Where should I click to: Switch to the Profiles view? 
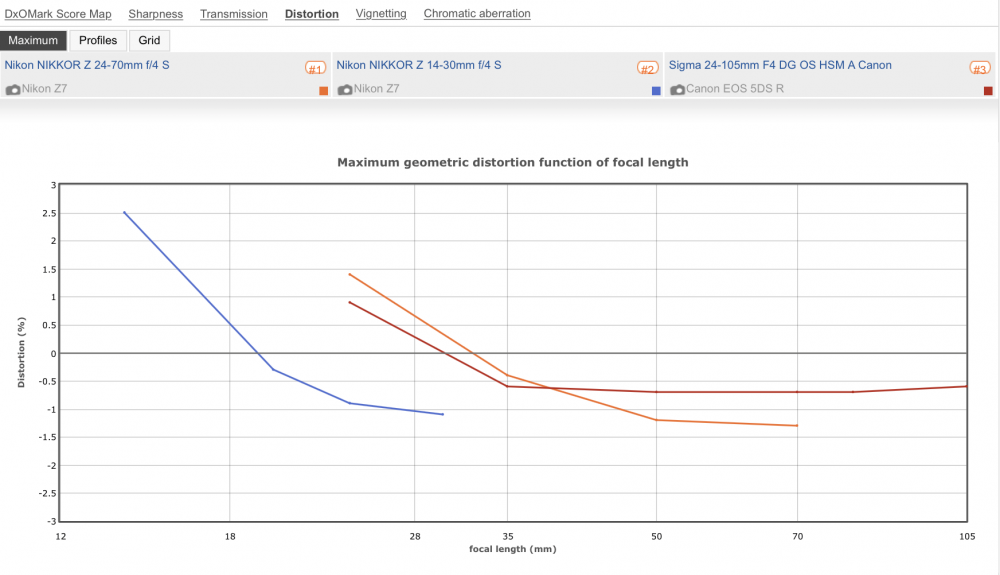(98, 40)
